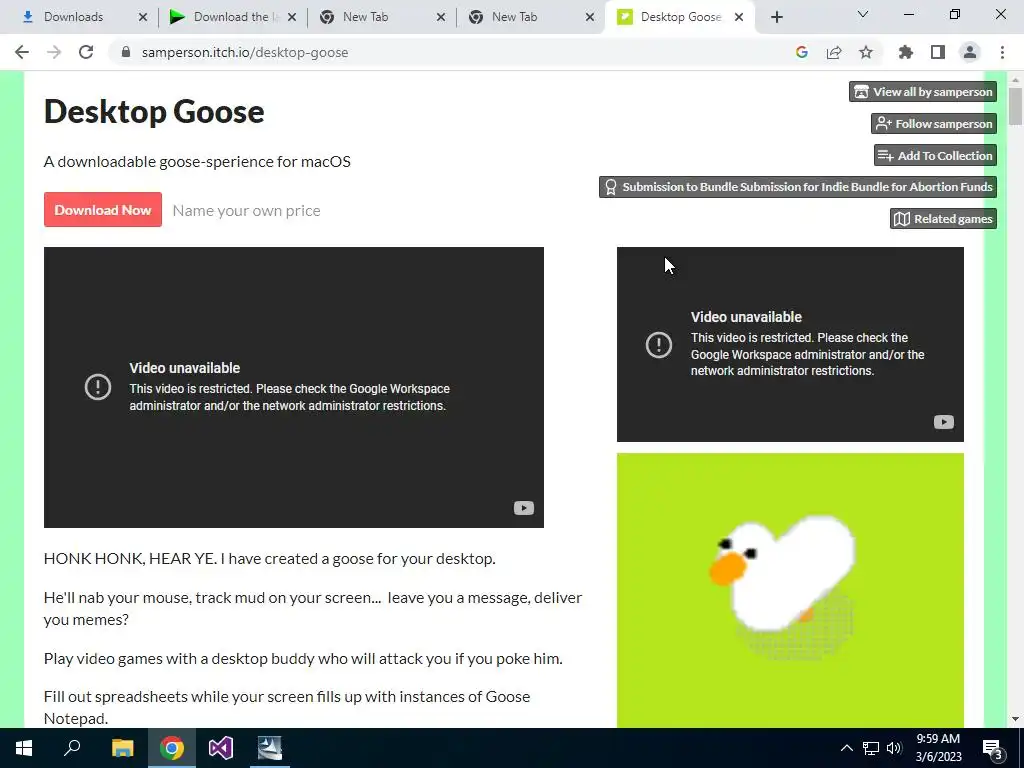
Task: Bookmark this page with the star
Action: (x=866, y=52)
